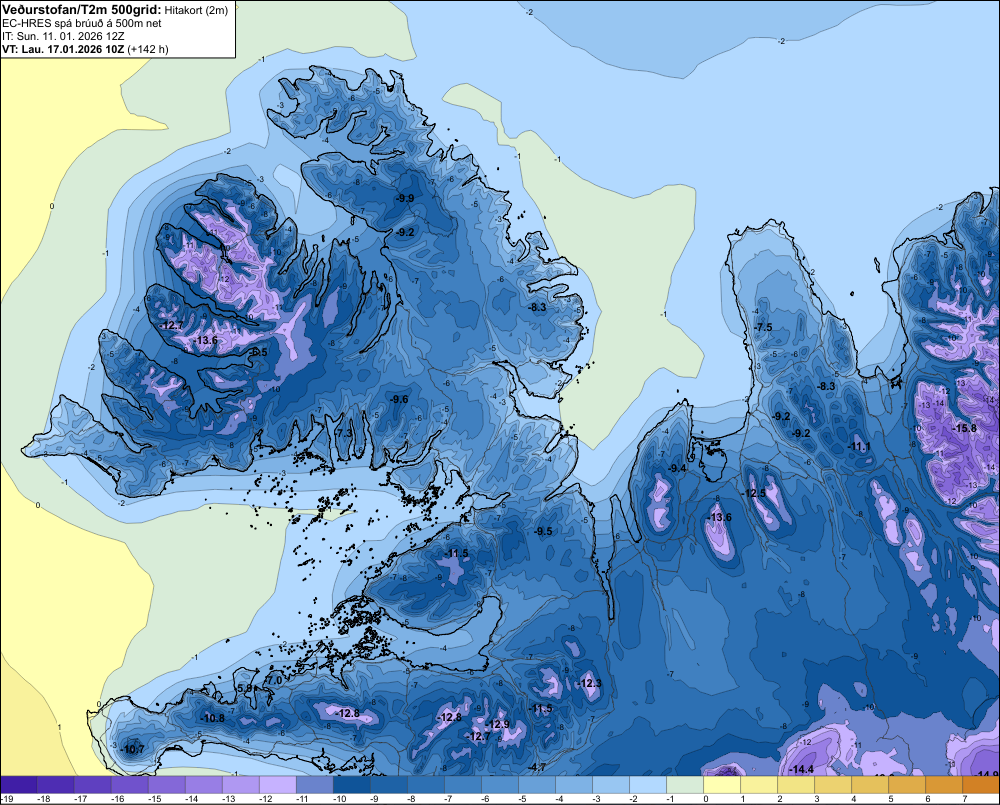The height and width of the screenshot is (805, 1000).
Task: Click the -12.3 temperature label
Action: [x=589, y=683]
